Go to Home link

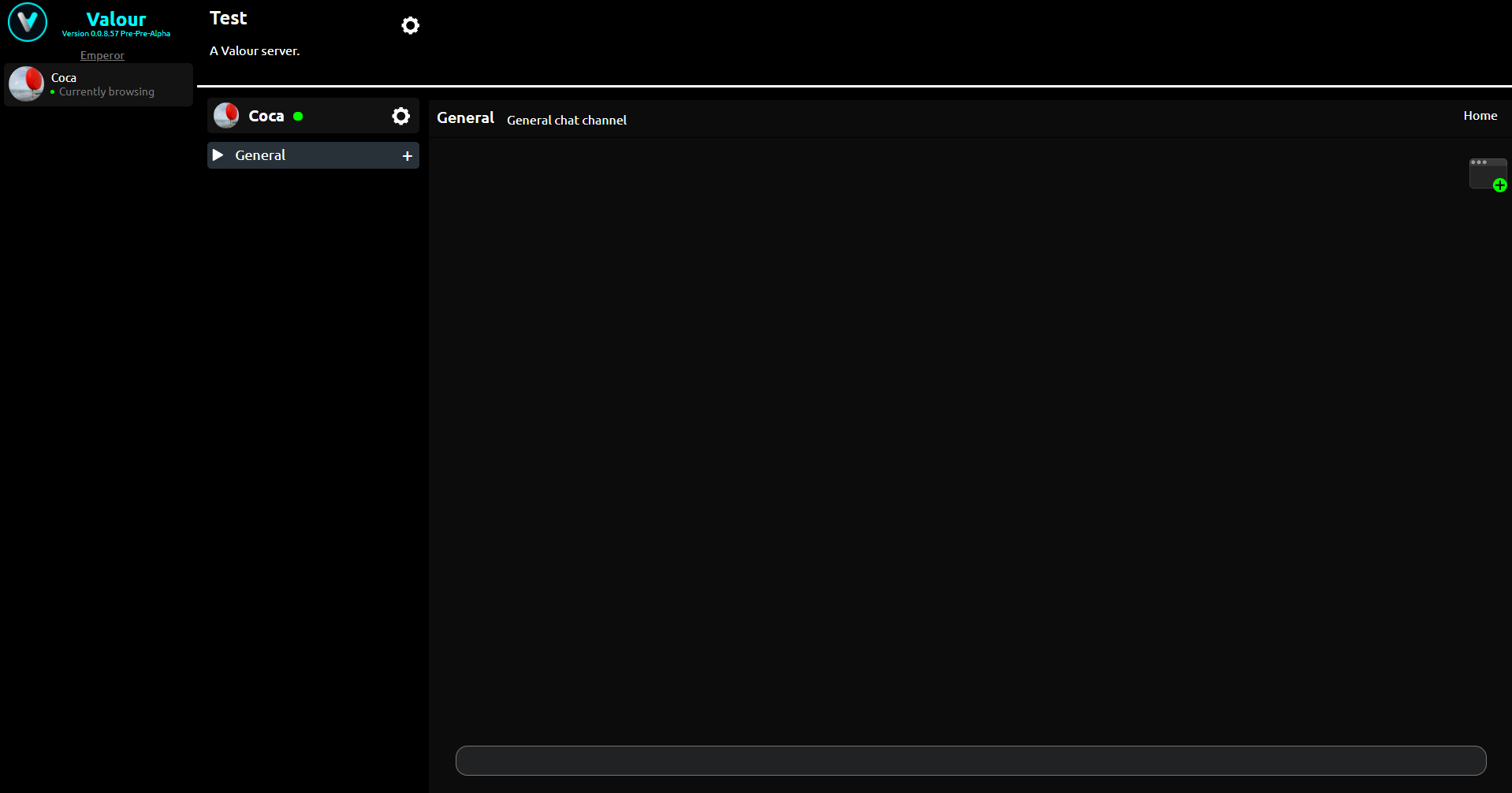click(1480, 116)
